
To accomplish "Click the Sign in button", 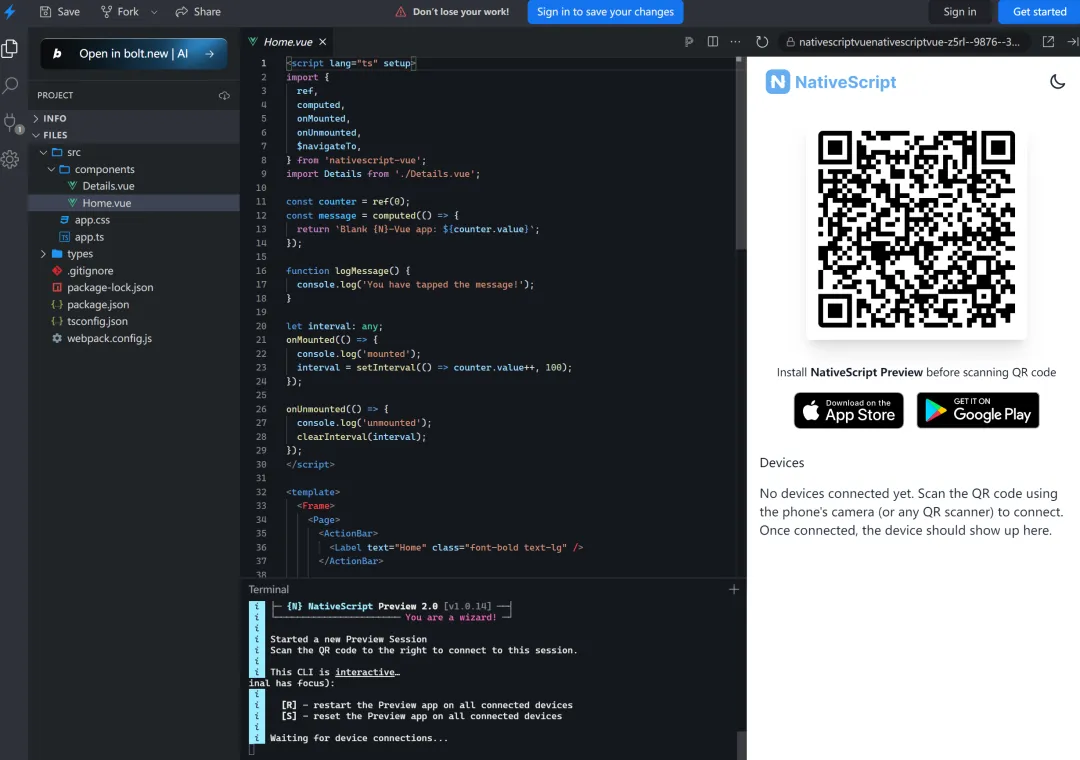I will click(x=959, y=12).
